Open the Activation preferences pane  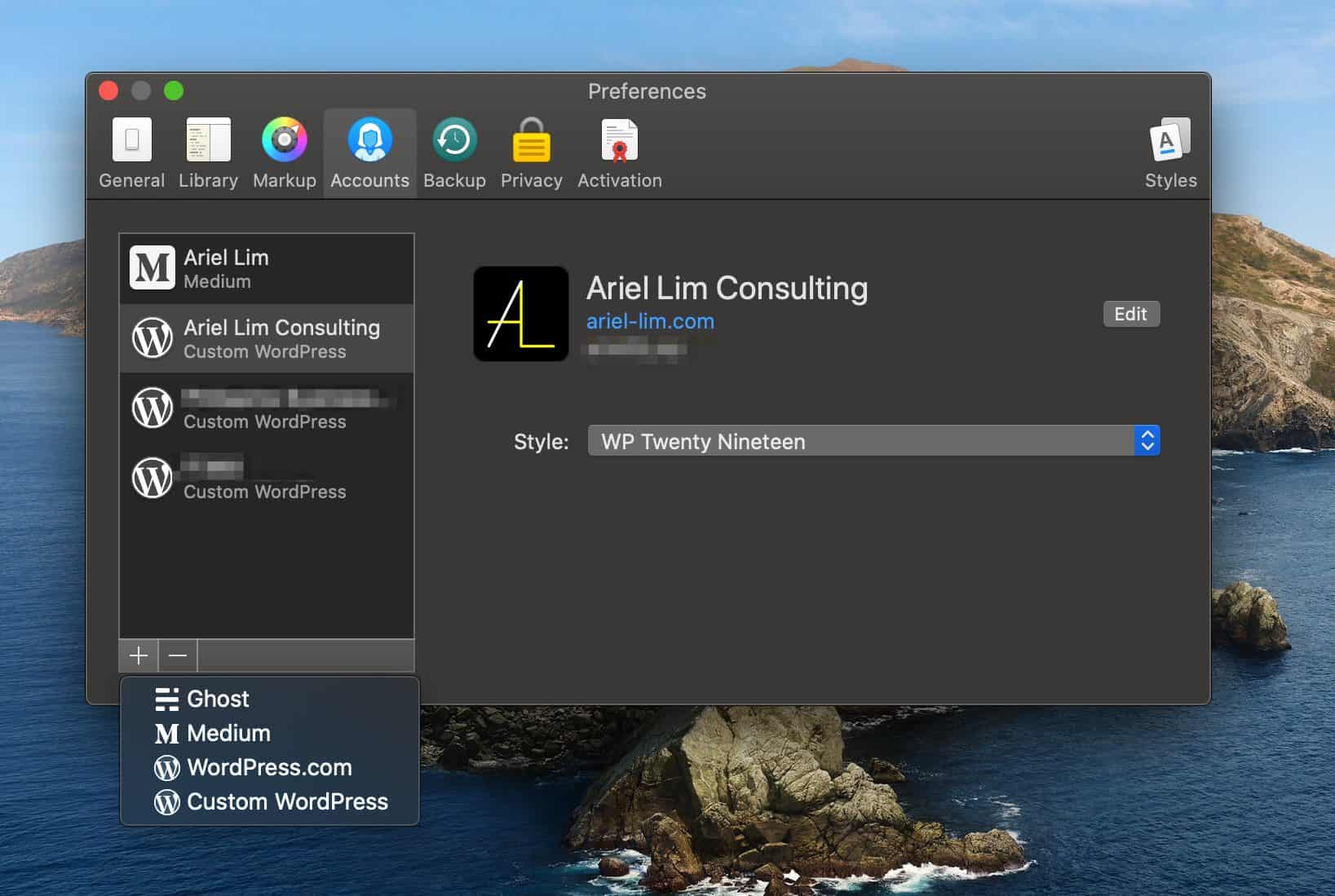(x=620, y=153)
